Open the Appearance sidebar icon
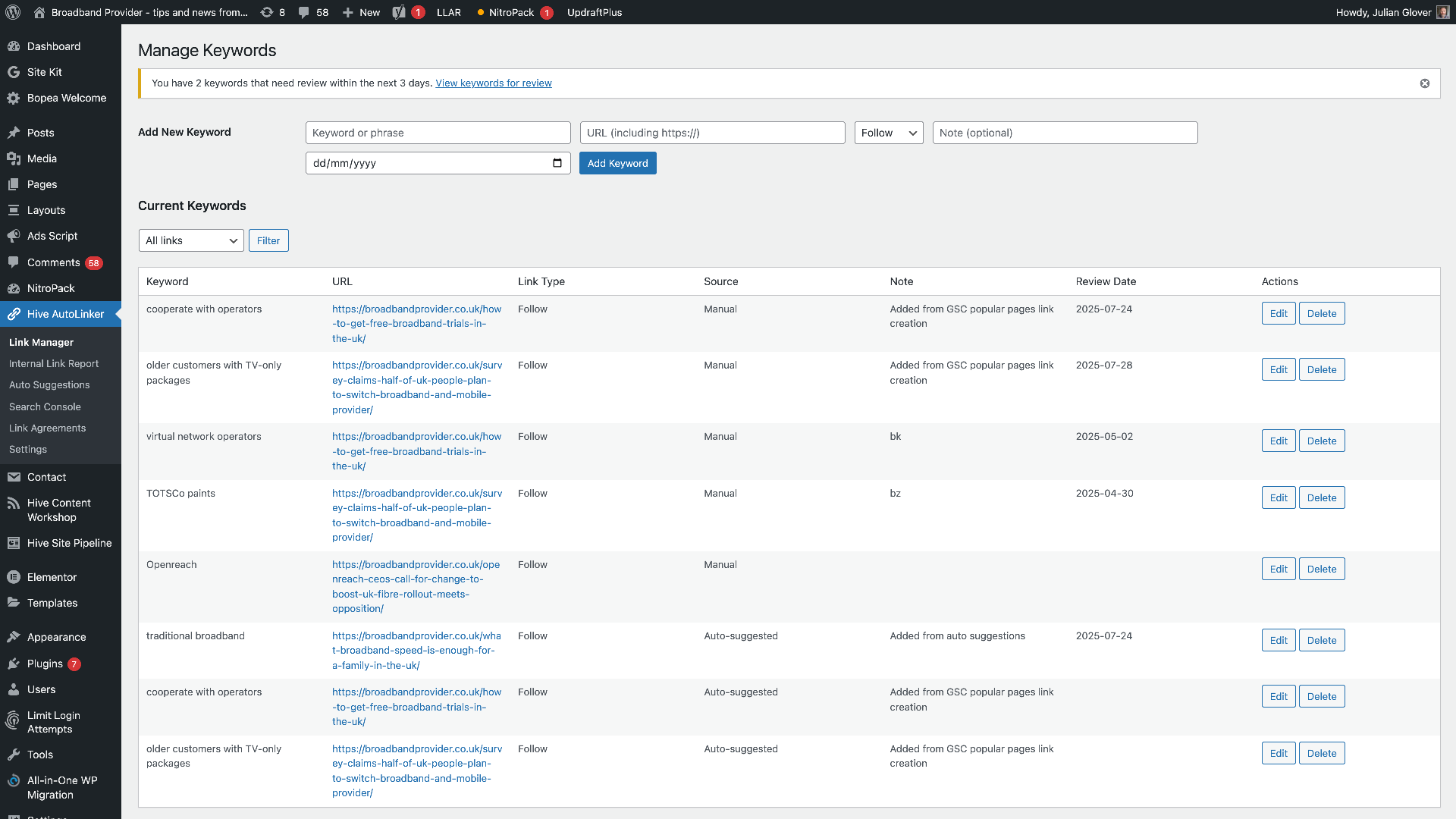The width and height of the screenshot is (1456, 819). click(x=14, y=637)
